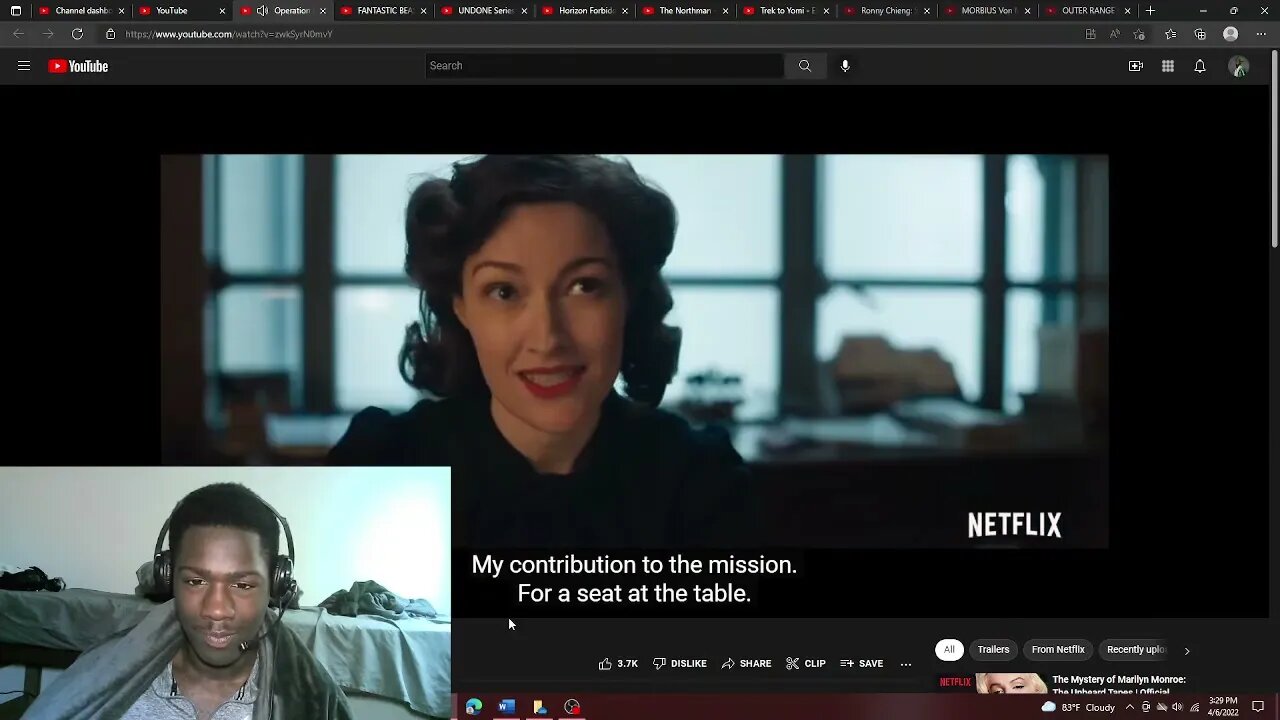The image size is (1280, 720).
Task: Select the All filter chip
Action: [x=949, y=650]
